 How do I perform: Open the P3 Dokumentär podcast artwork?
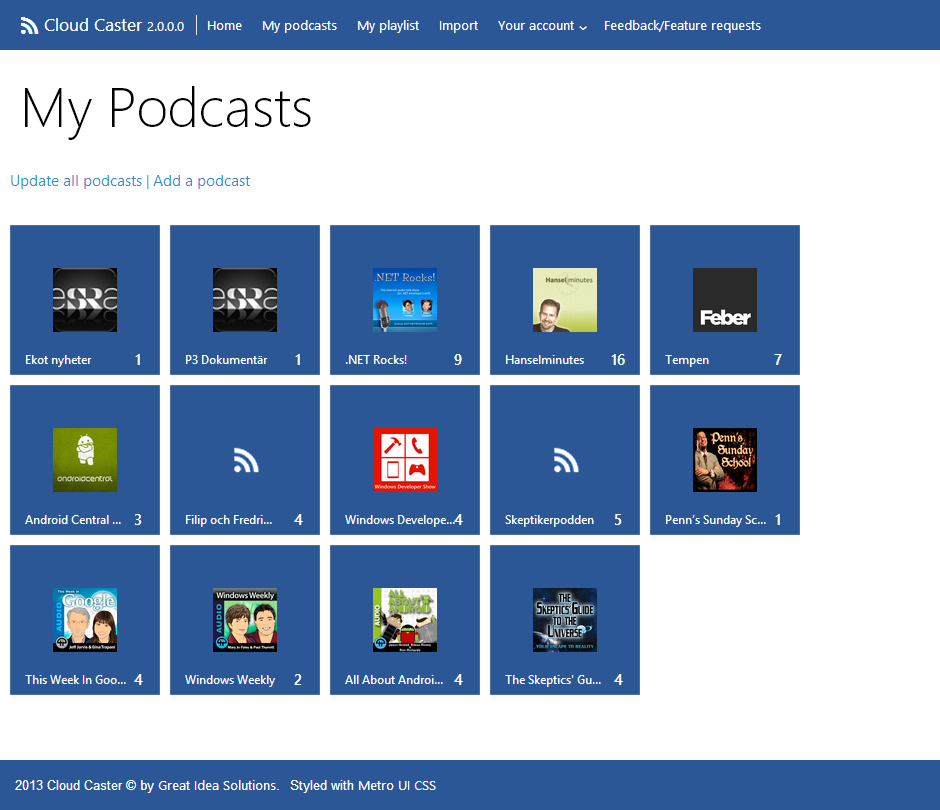coord(245,300)
